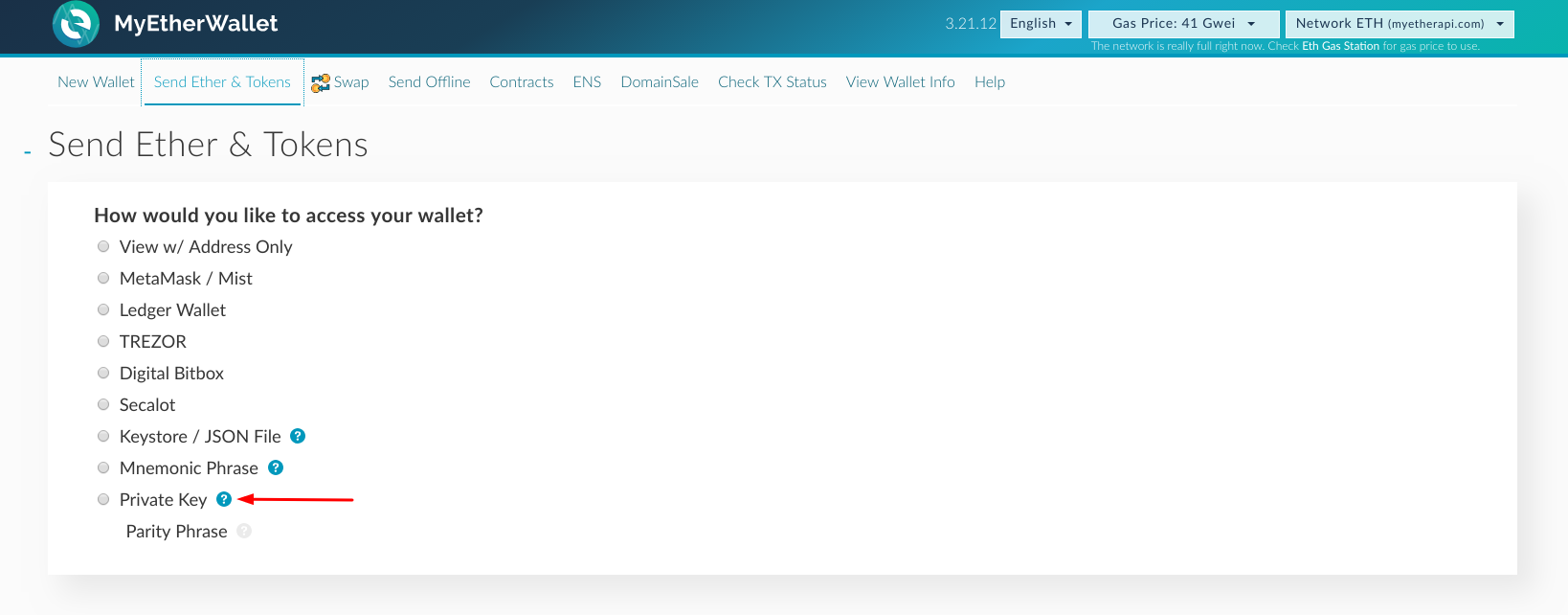This screenshot has height=615, width=1568.
Task: Click the Send Ether & Tokens page heading
Action: (208, 145)
